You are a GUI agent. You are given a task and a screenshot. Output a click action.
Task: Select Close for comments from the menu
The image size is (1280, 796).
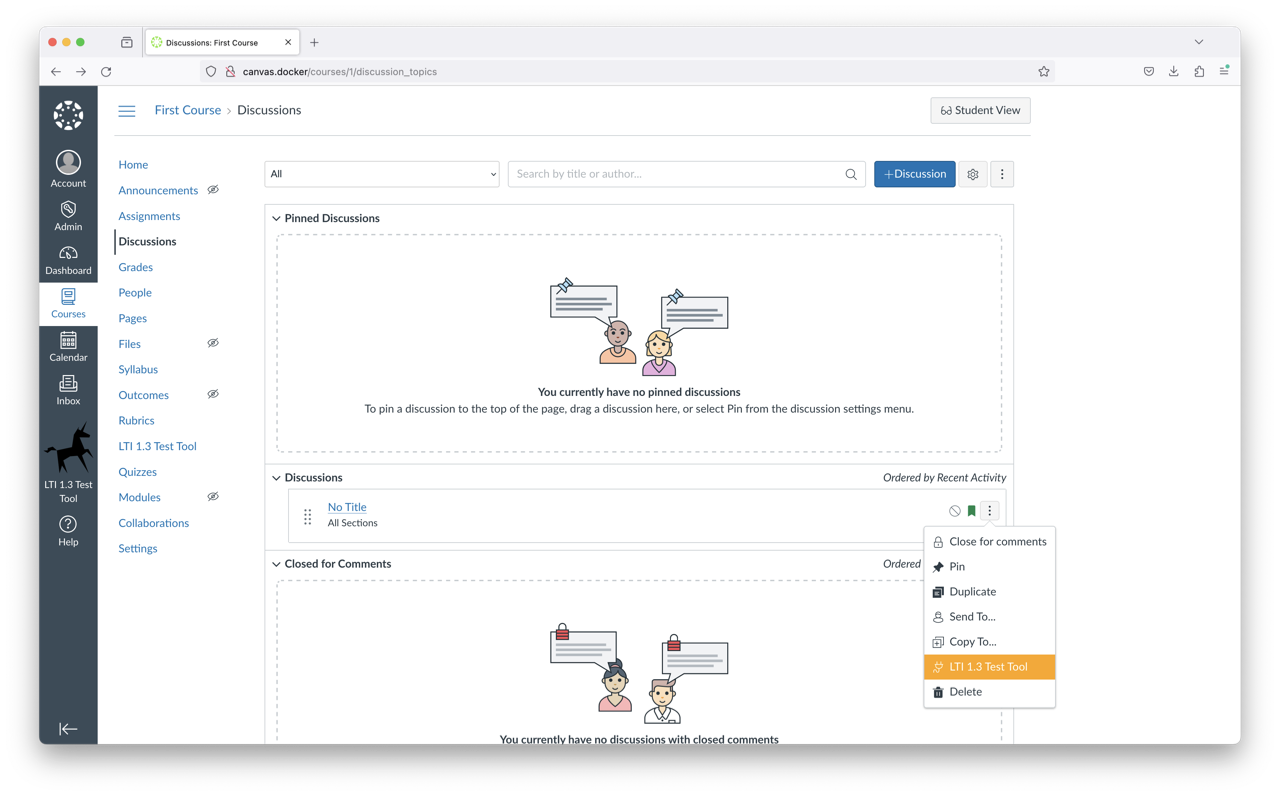pos(996,542)
